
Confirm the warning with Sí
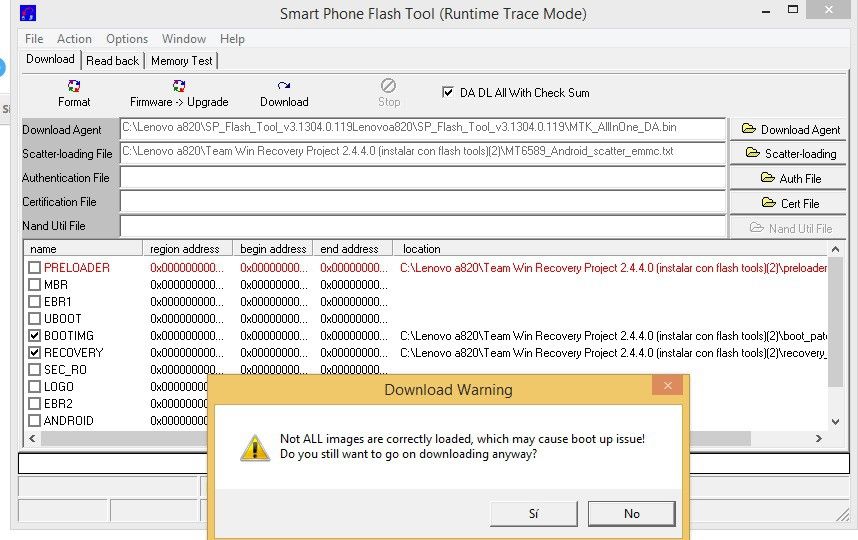click(534, 514)
